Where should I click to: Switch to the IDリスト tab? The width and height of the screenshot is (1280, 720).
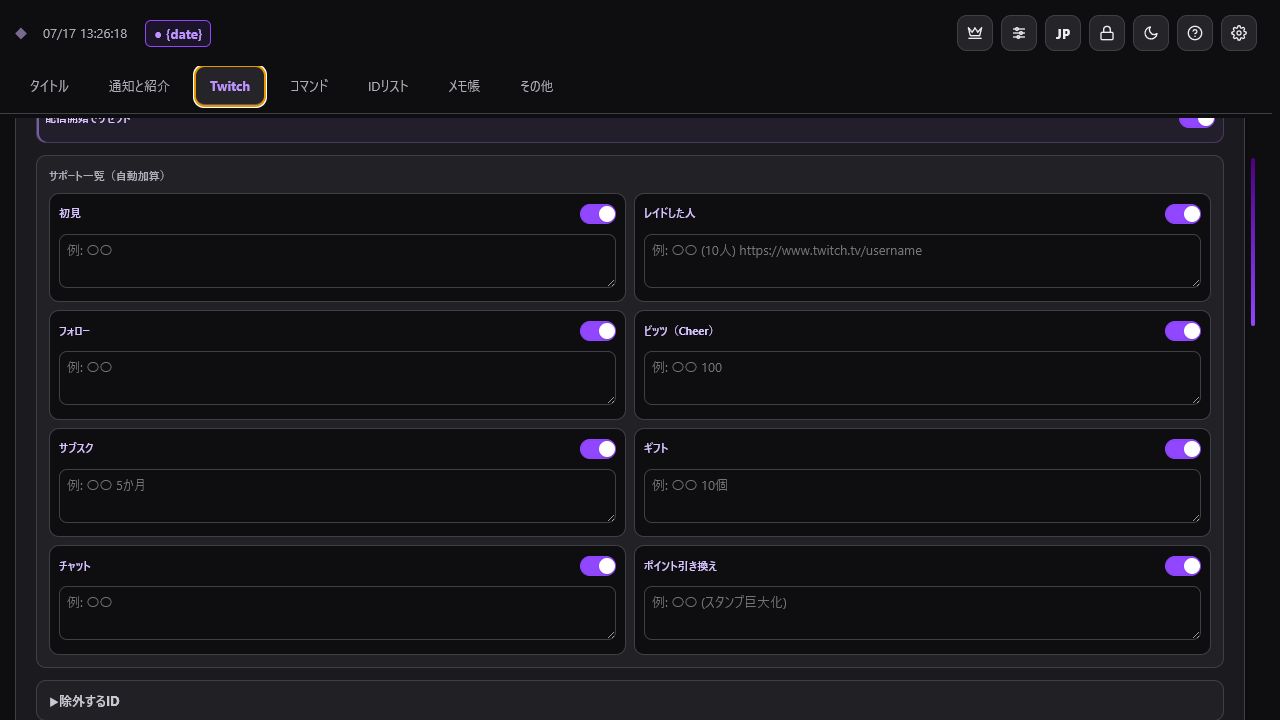tap(388, 86)
